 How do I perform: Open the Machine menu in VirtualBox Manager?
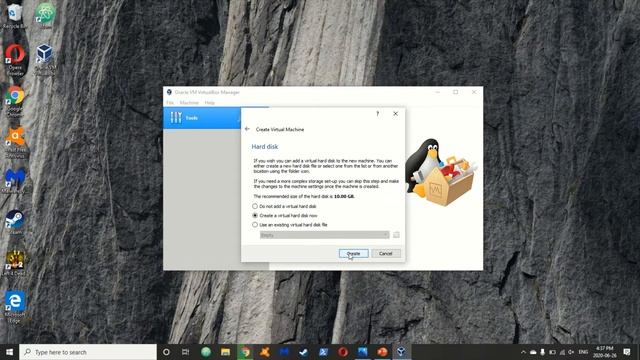click(x=189, y=103)
